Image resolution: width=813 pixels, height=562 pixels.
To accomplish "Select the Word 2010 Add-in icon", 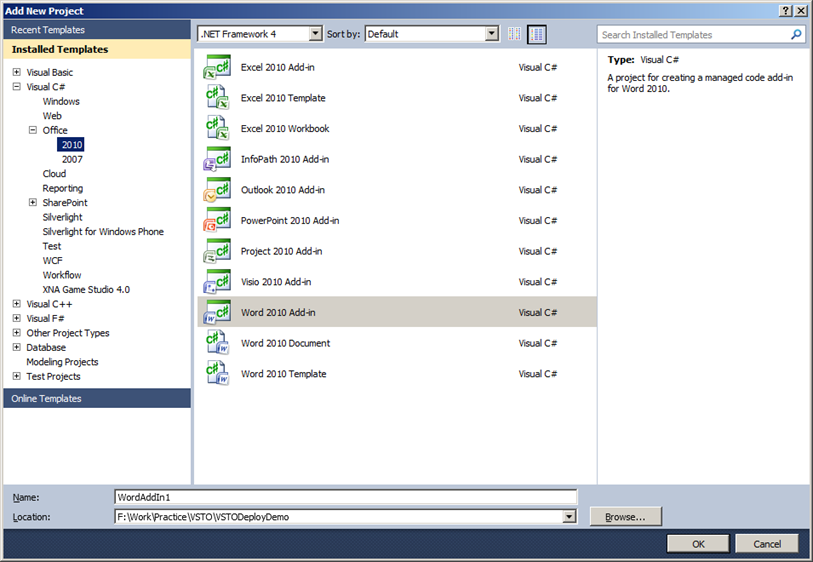I will [x=217, y=312].
